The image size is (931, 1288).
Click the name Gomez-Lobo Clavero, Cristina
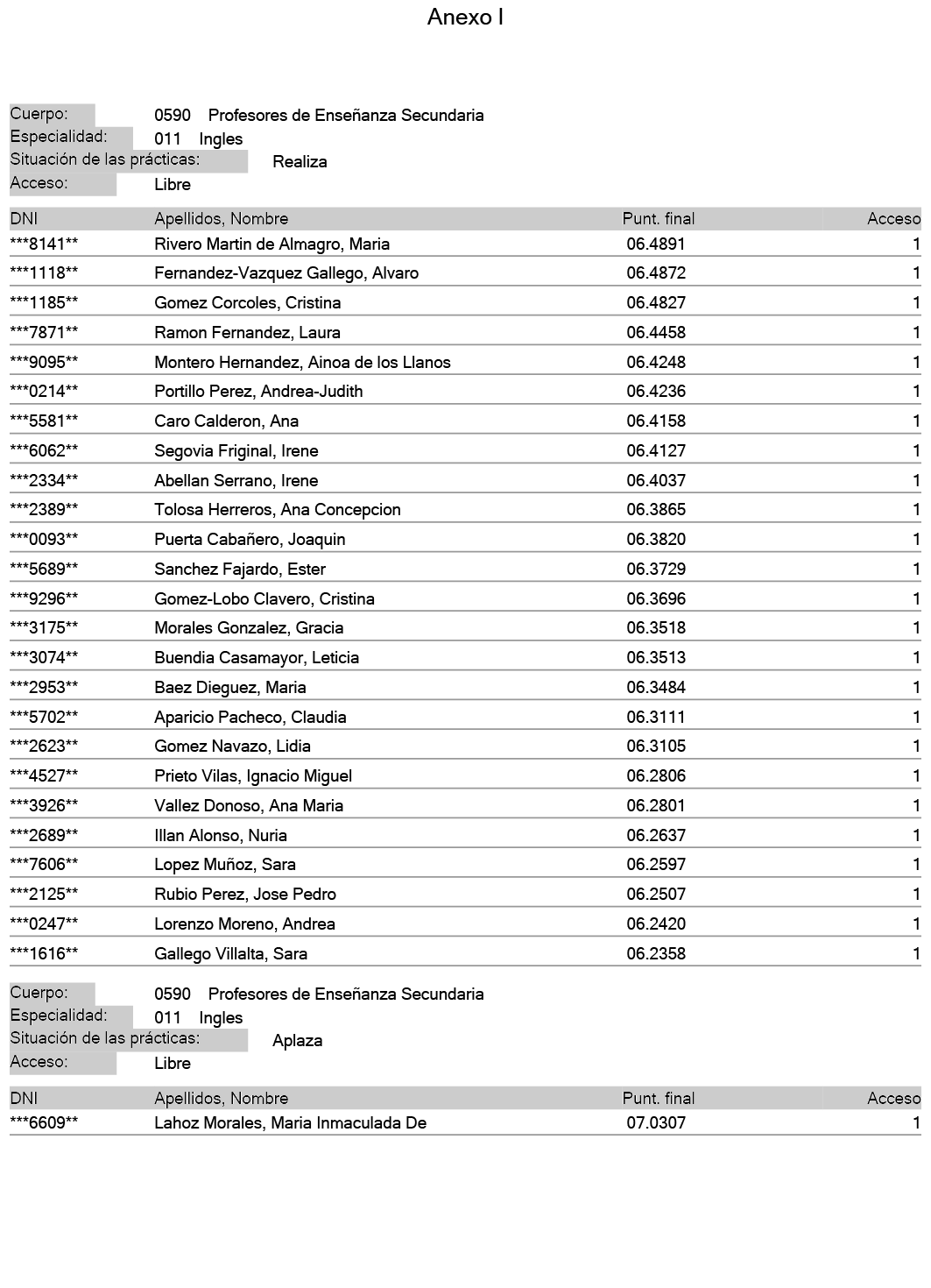264,598
